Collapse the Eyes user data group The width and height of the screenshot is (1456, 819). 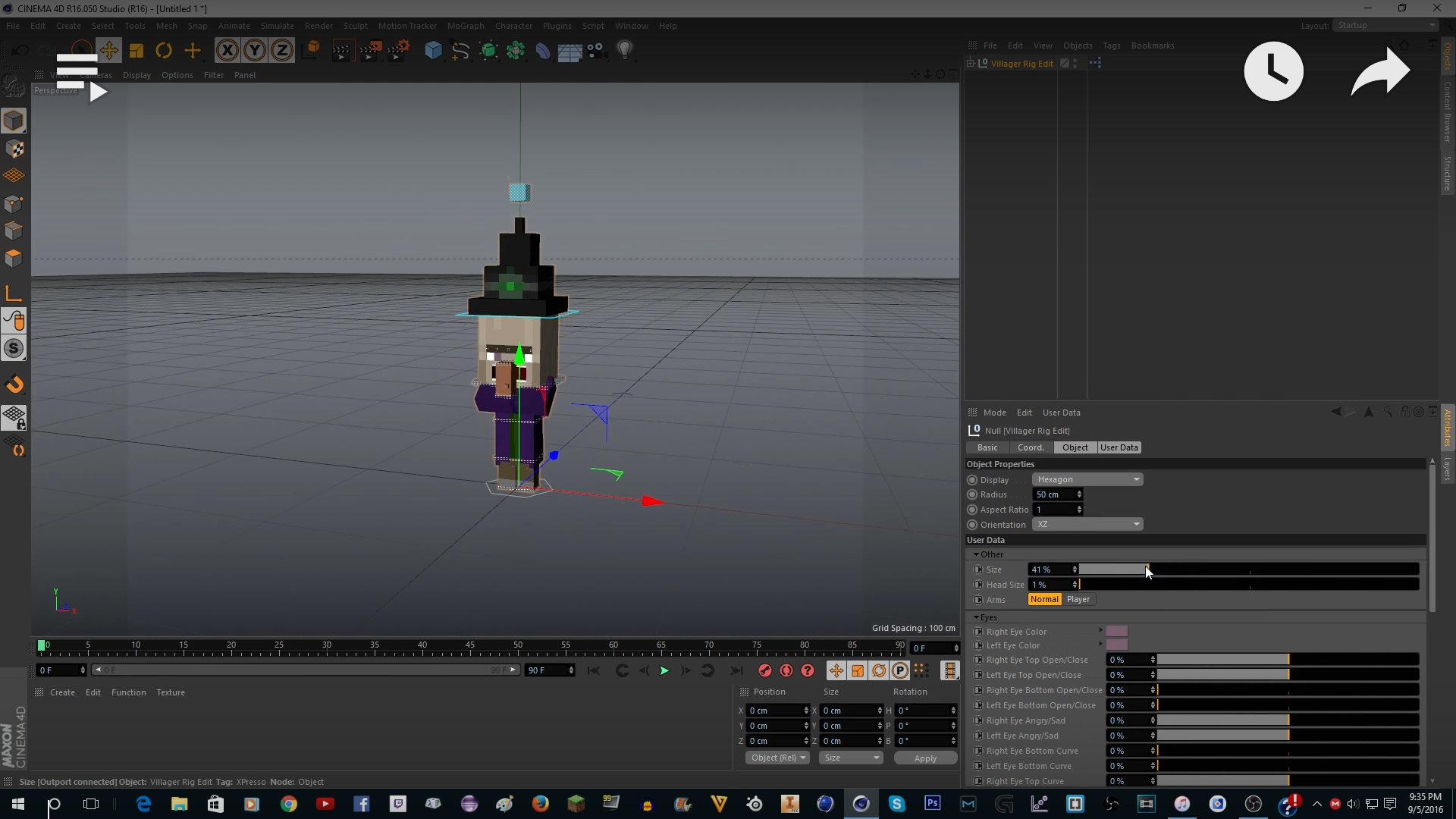976,617
